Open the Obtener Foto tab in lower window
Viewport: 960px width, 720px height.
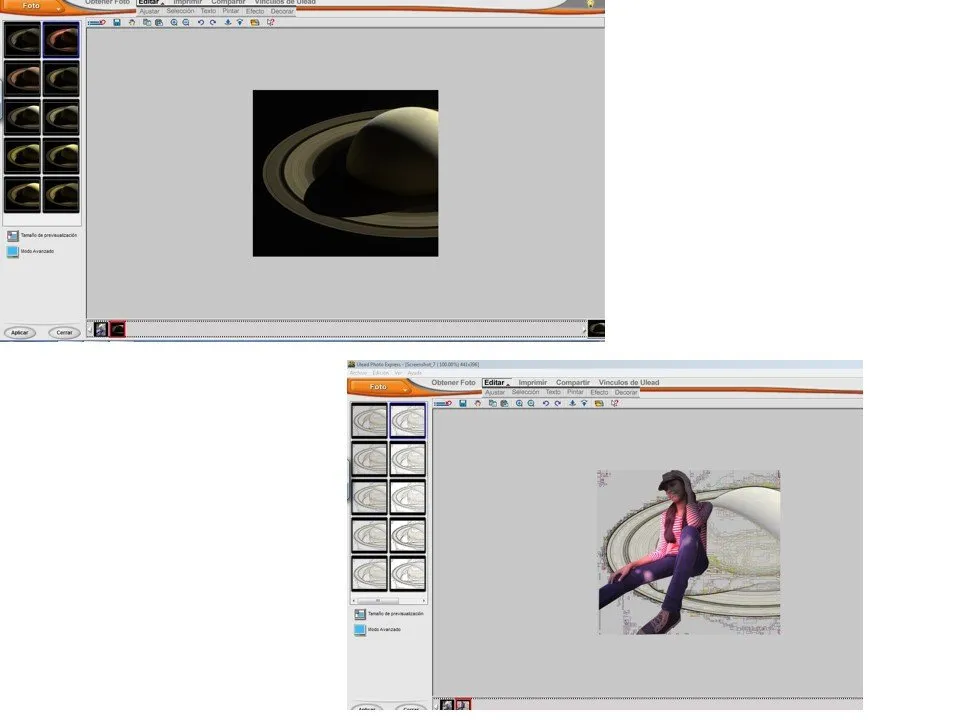453,383
